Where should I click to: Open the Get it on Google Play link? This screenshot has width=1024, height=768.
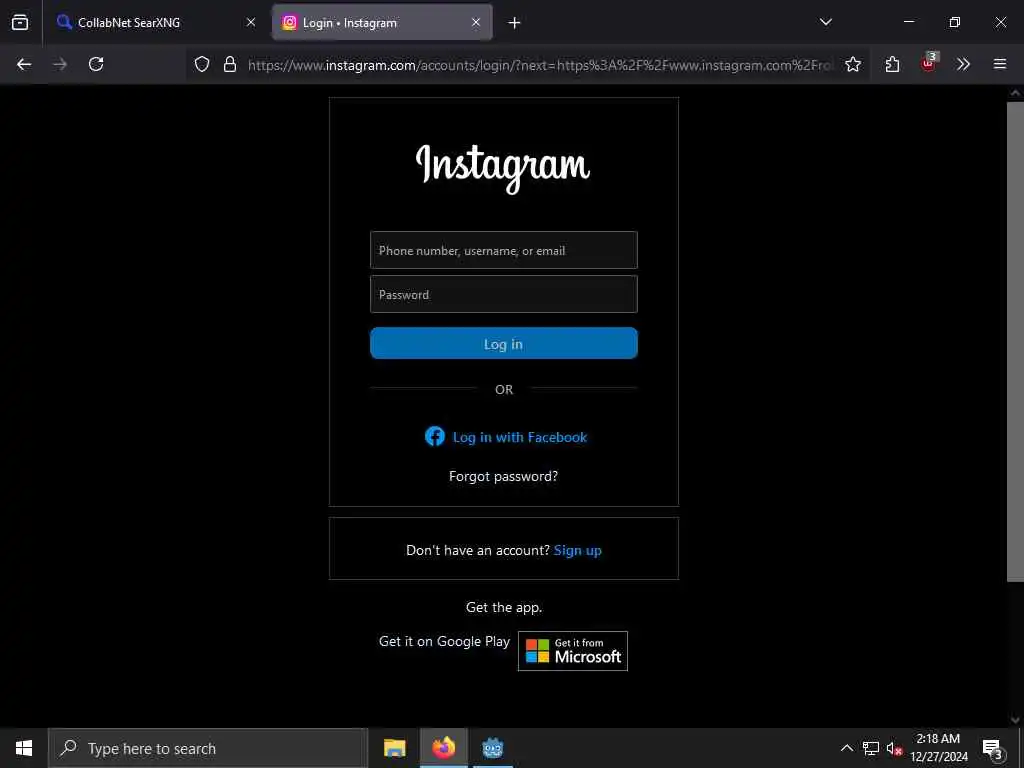444,641
